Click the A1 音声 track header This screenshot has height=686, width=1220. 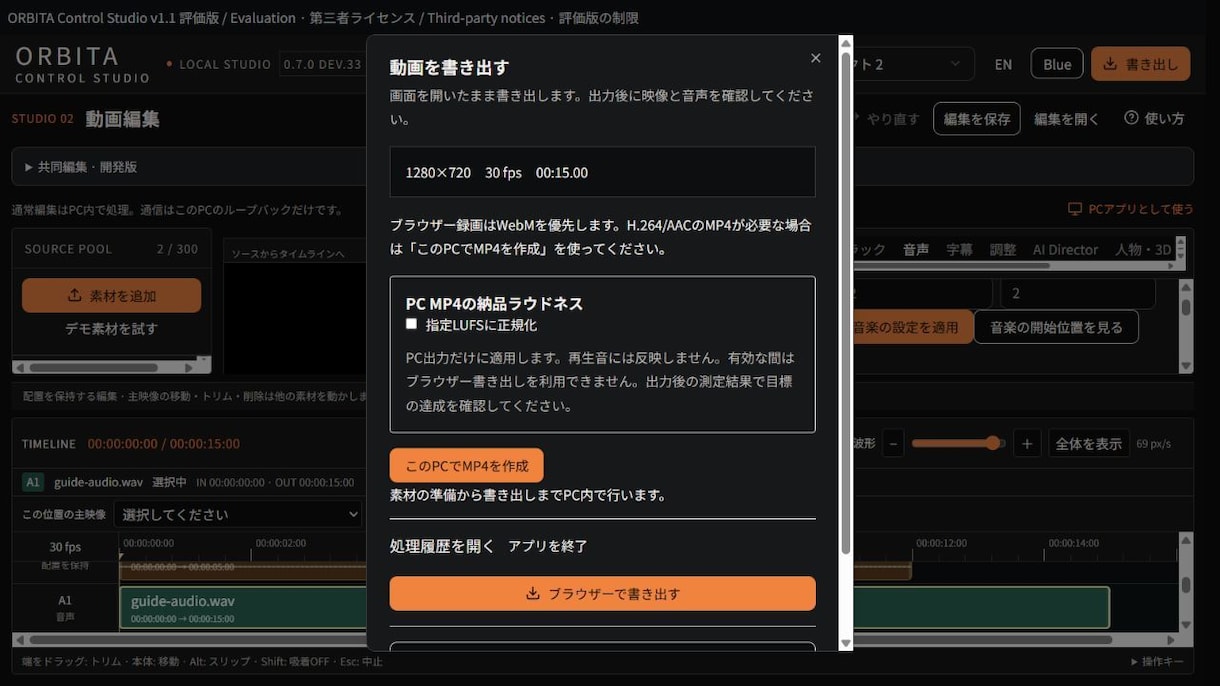point(65,607)
